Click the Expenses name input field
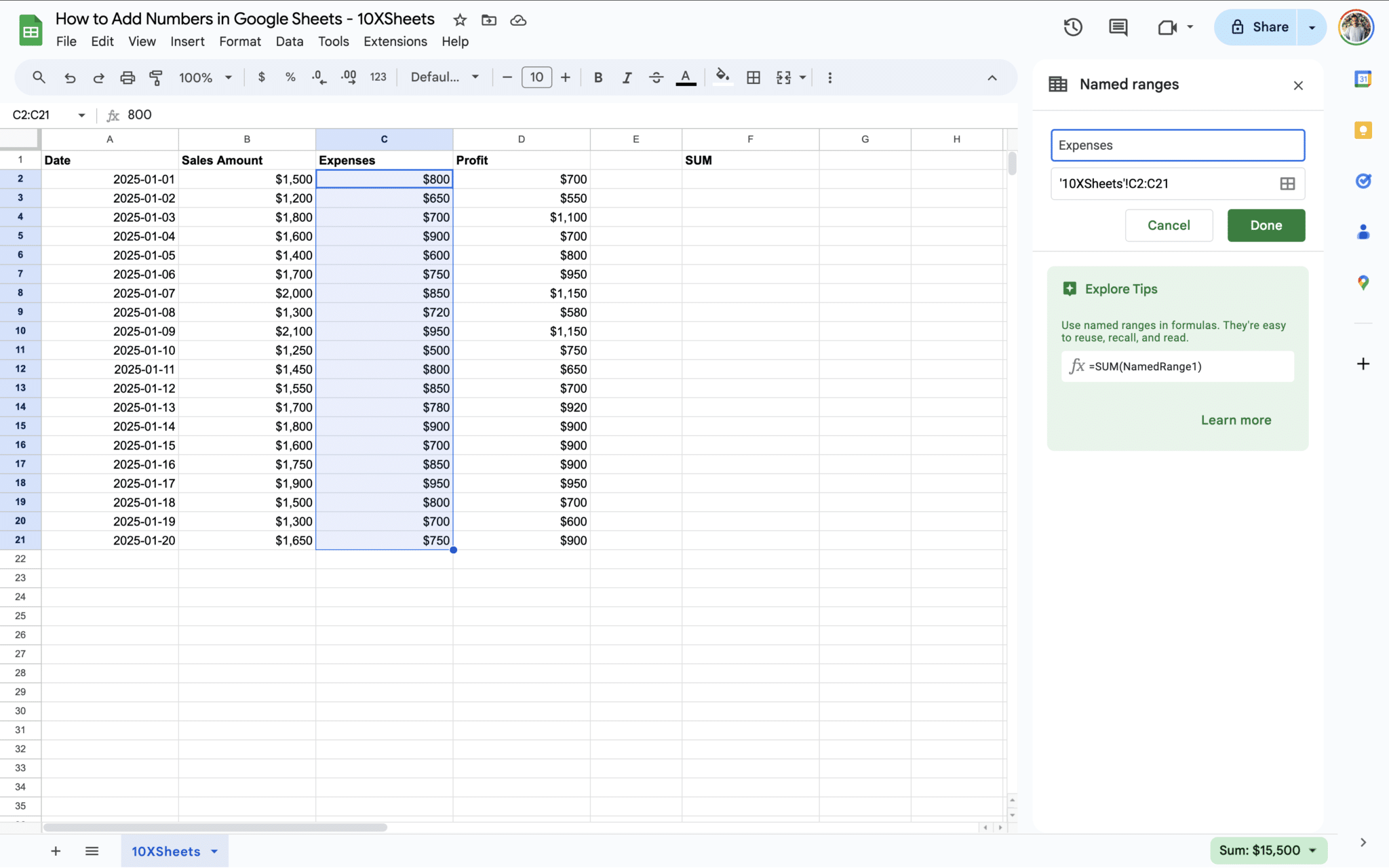 point(1177,145)
